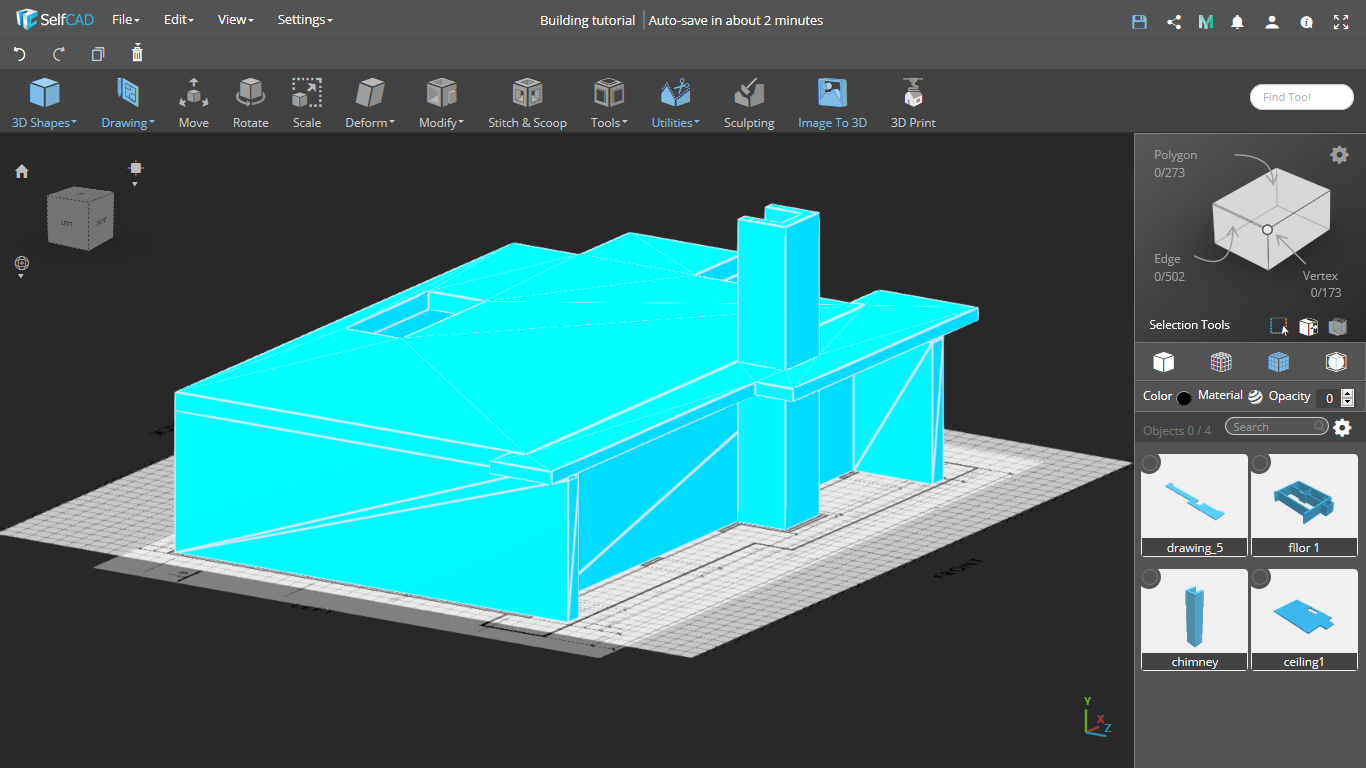This screenshot has height=768, width=1366.
Task: Activate the cube selection tool icon
Action: tap(1308, 326)
